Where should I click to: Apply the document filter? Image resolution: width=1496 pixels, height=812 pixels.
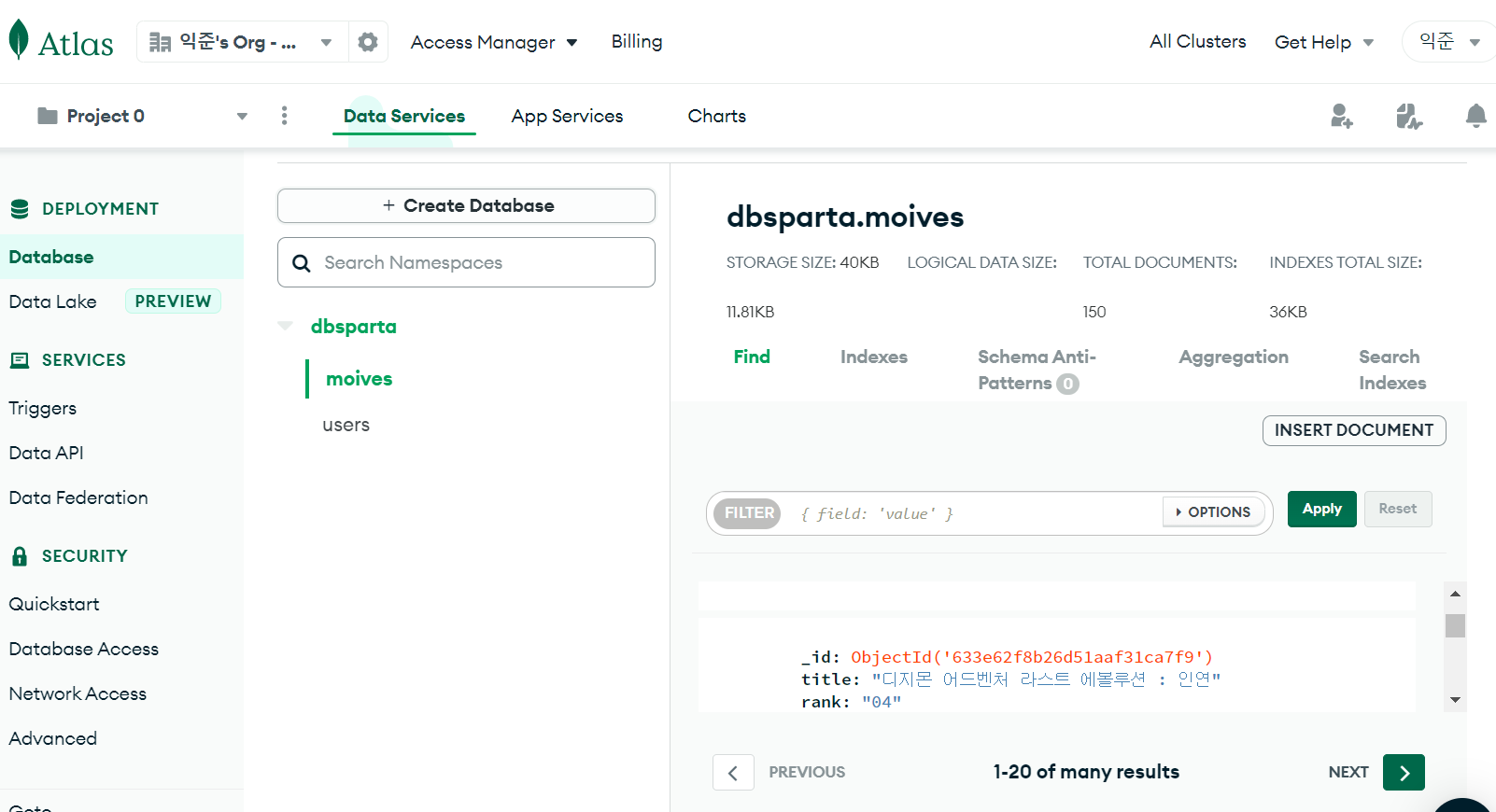point(1322,509)
